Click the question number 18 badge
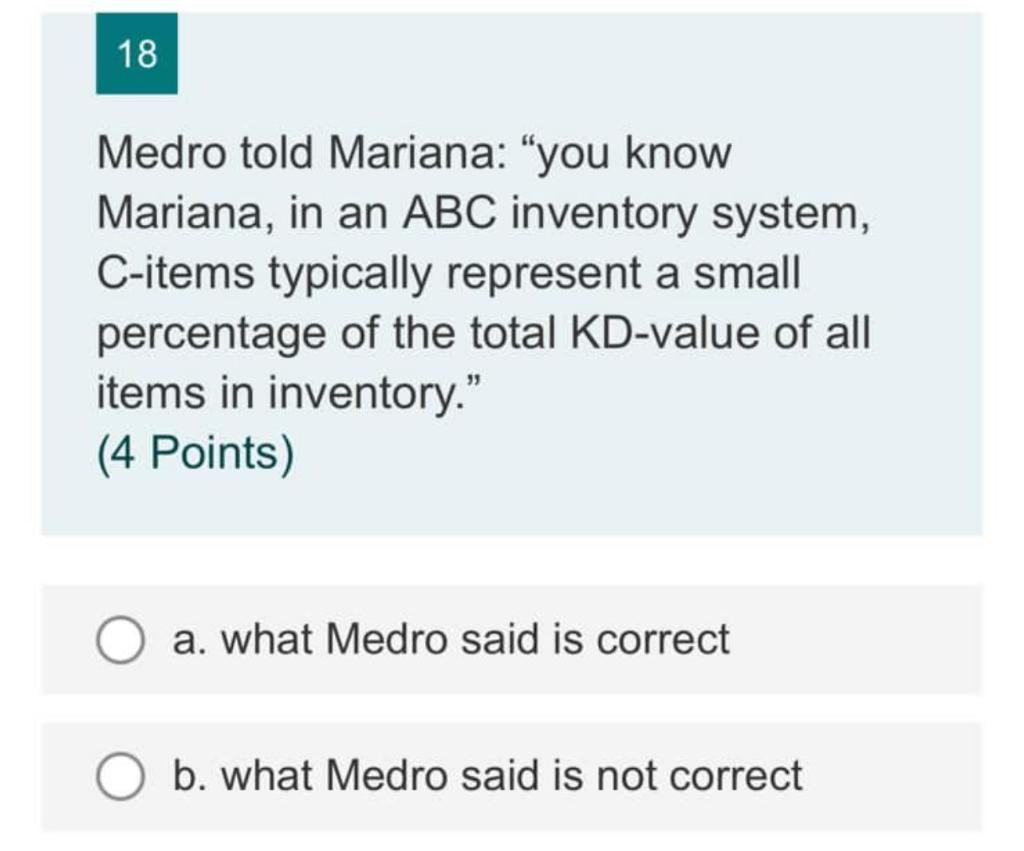This screenshot has height=851, width=1024. point(136,54)
